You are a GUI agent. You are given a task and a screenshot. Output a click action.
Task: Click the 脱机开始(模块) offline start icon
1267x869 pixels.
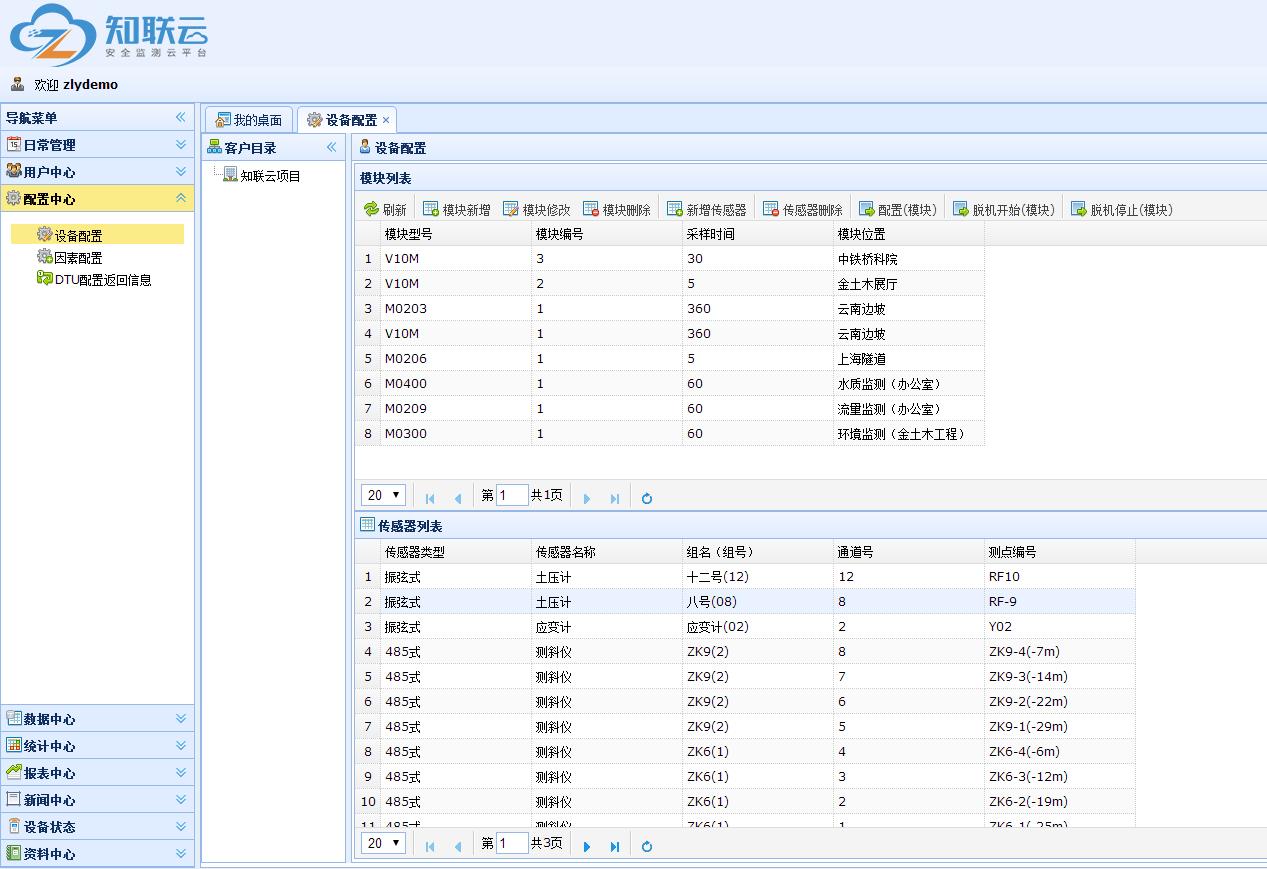961,209
